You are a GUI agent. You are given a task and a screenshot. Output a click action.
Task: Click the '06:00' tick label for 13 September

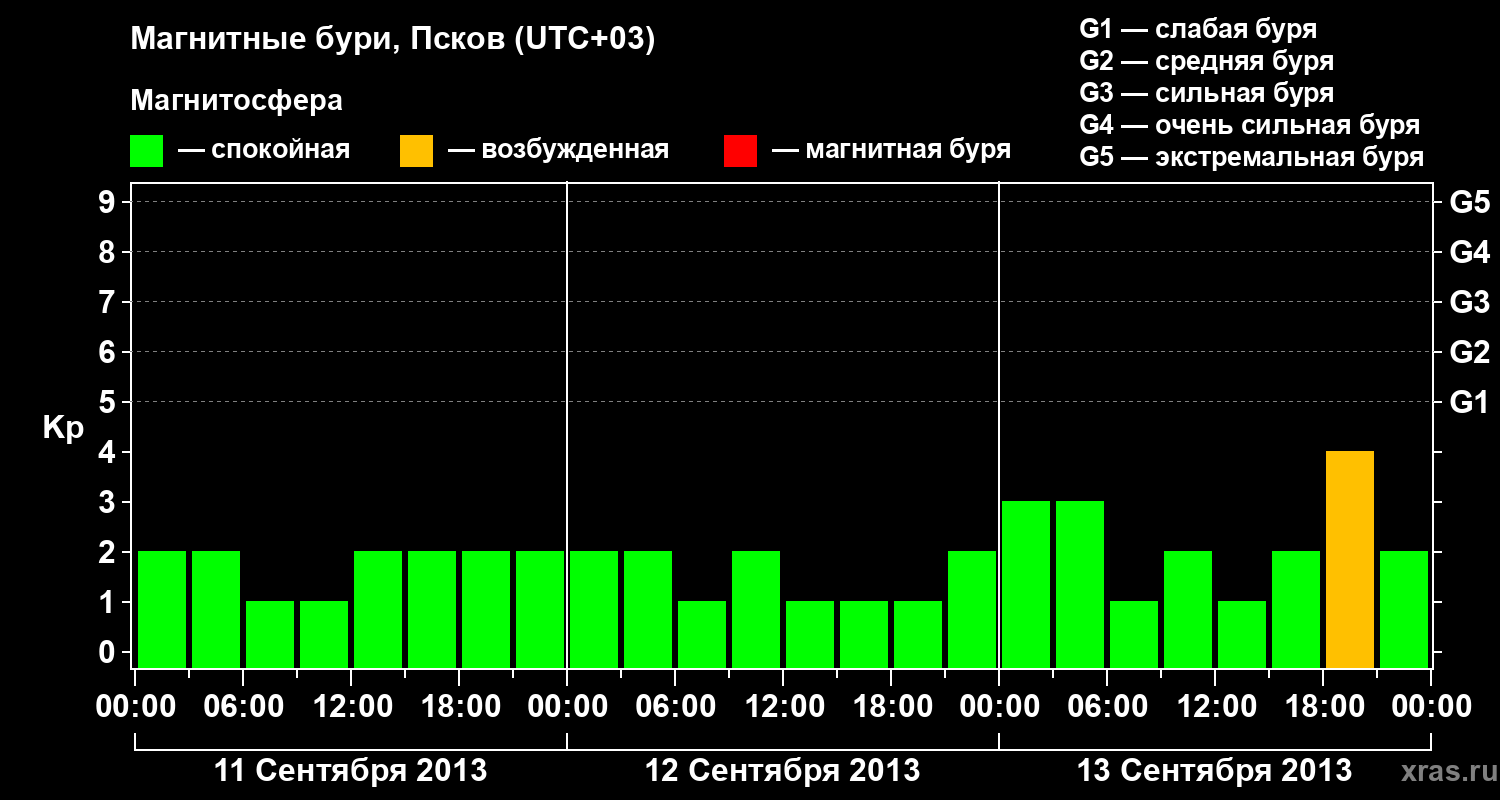click(x=1107, y=707)
